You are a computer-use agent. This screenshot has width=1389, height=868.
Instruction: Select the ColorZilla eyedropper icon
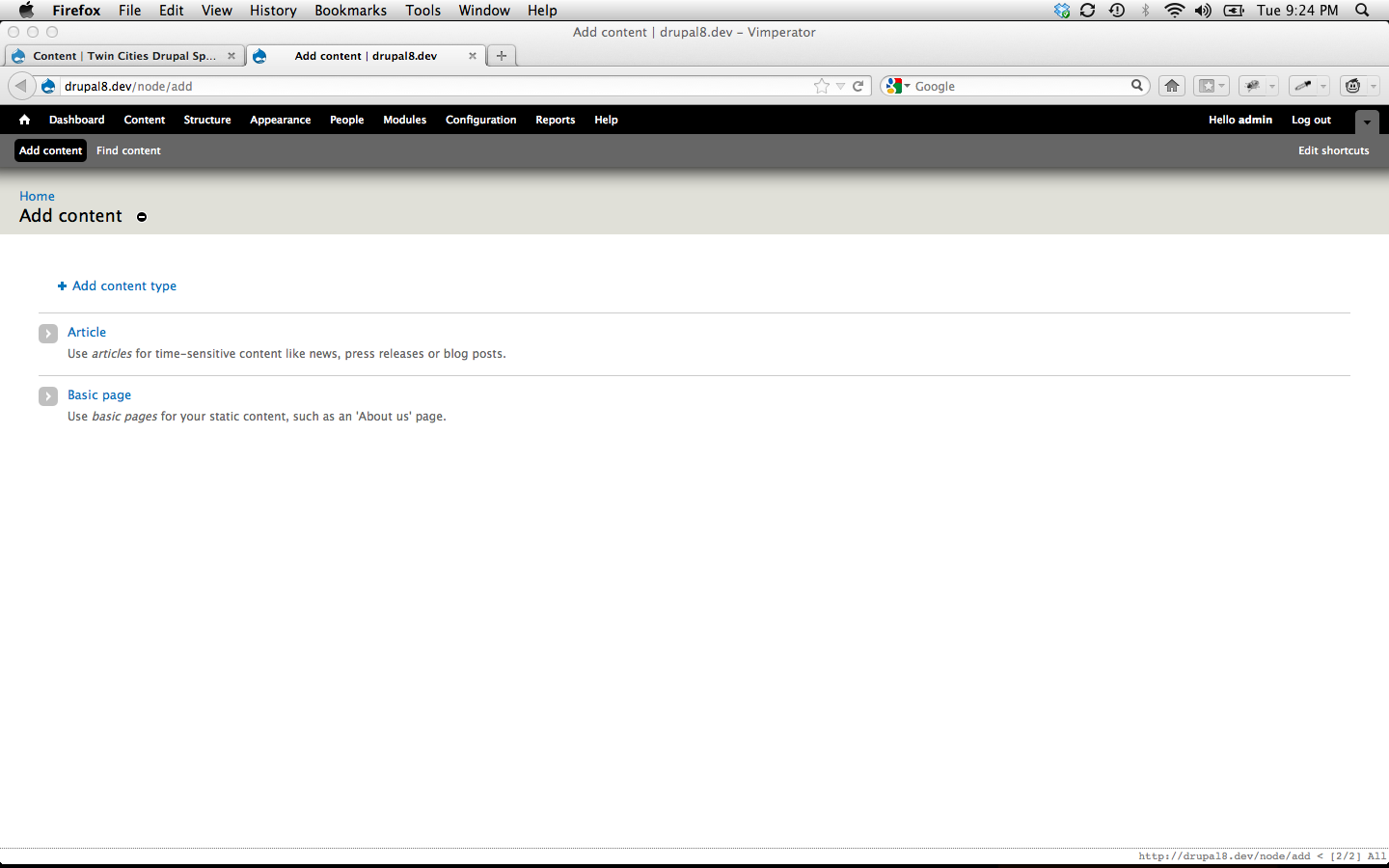pyautogui.click(x=1304, y=85)
